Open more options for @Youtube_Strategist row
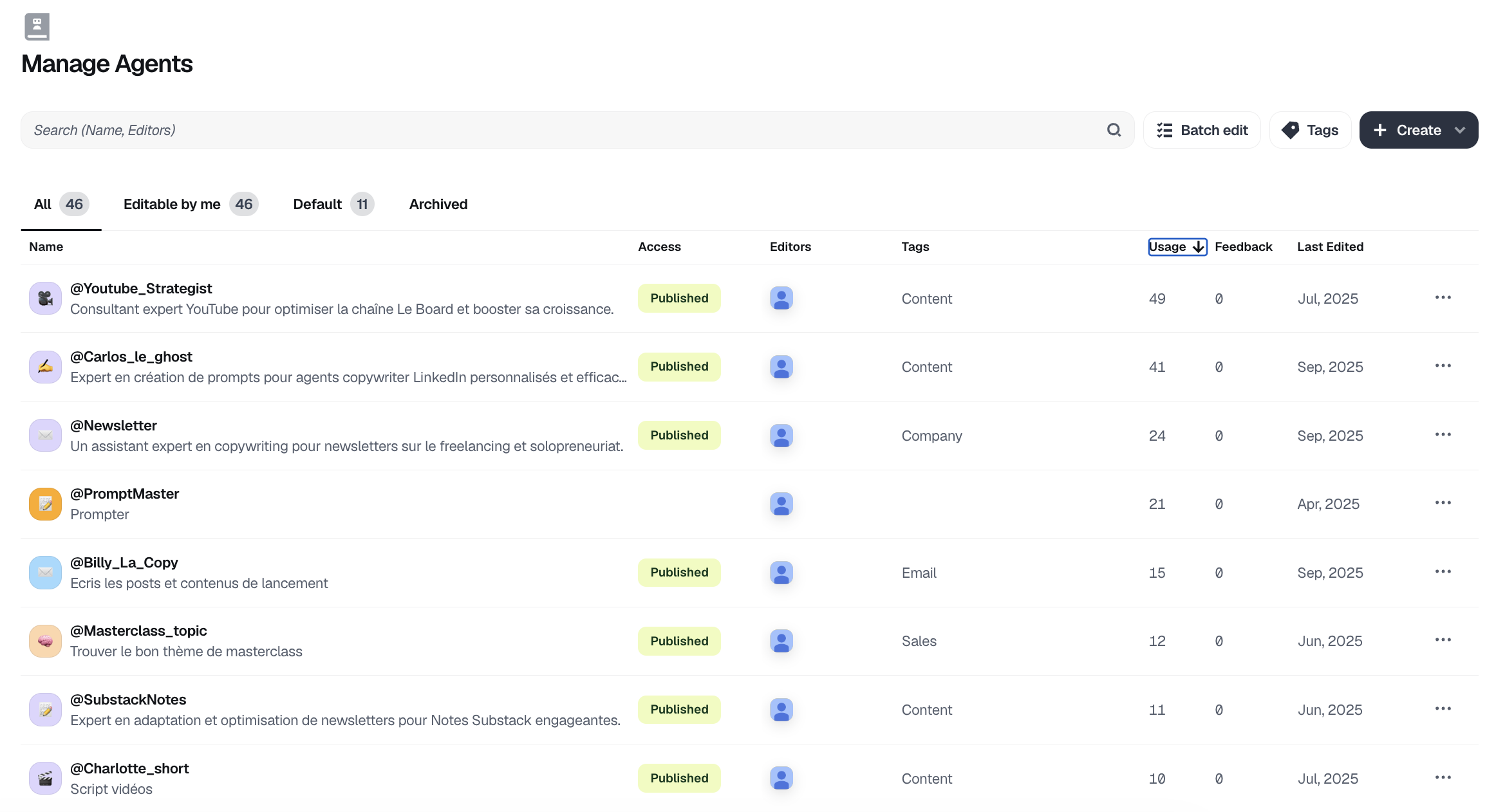Screen dimensions: 1496x812 click(1443, 298)
